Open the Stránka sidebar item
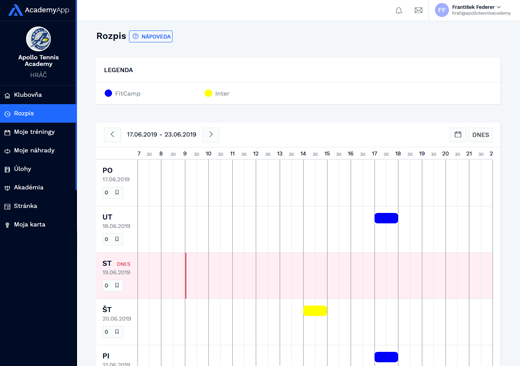The image size is (520, 366). point(38,206)
